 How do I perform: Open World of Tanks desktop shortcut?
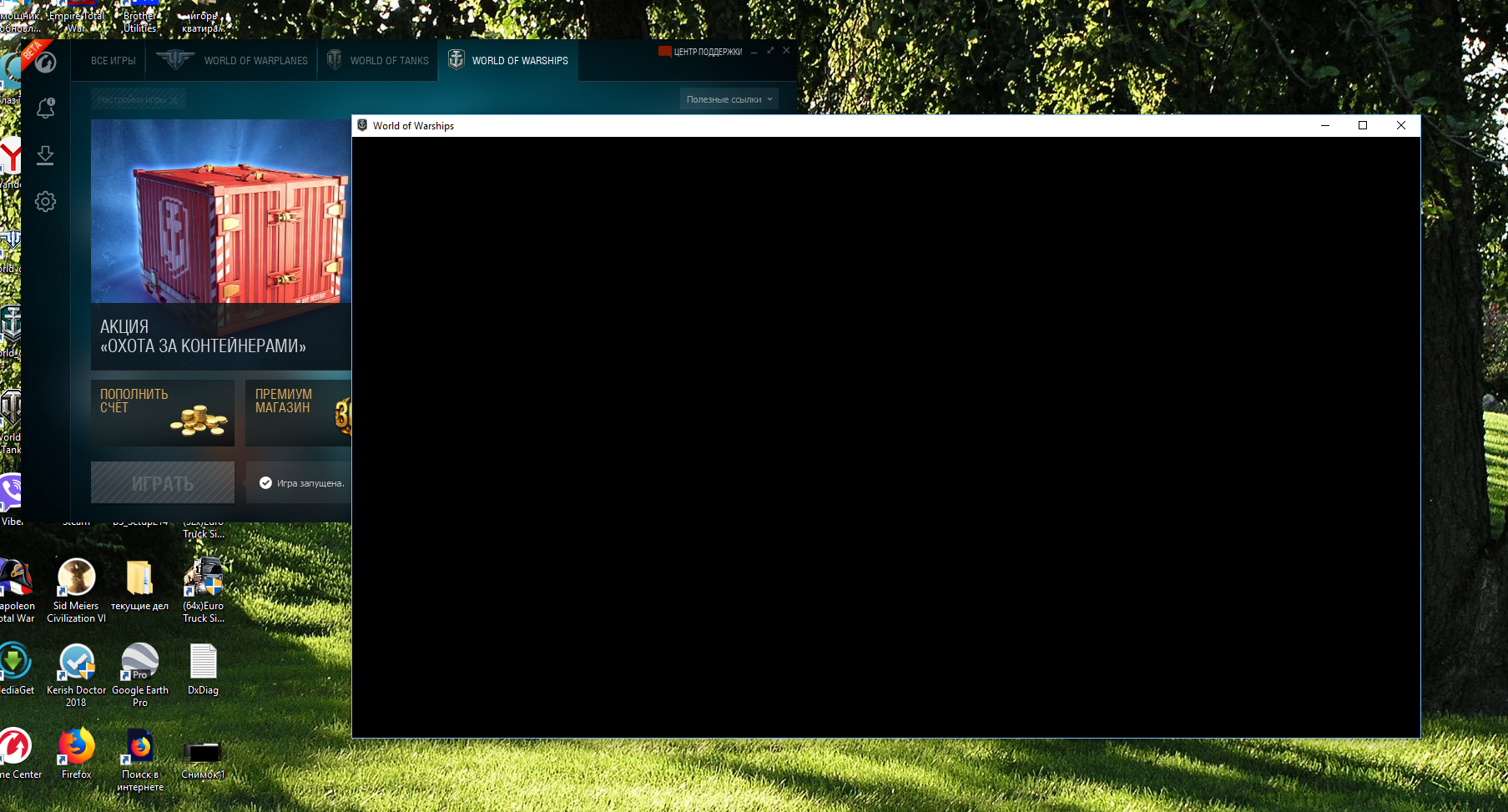point(10,421)
